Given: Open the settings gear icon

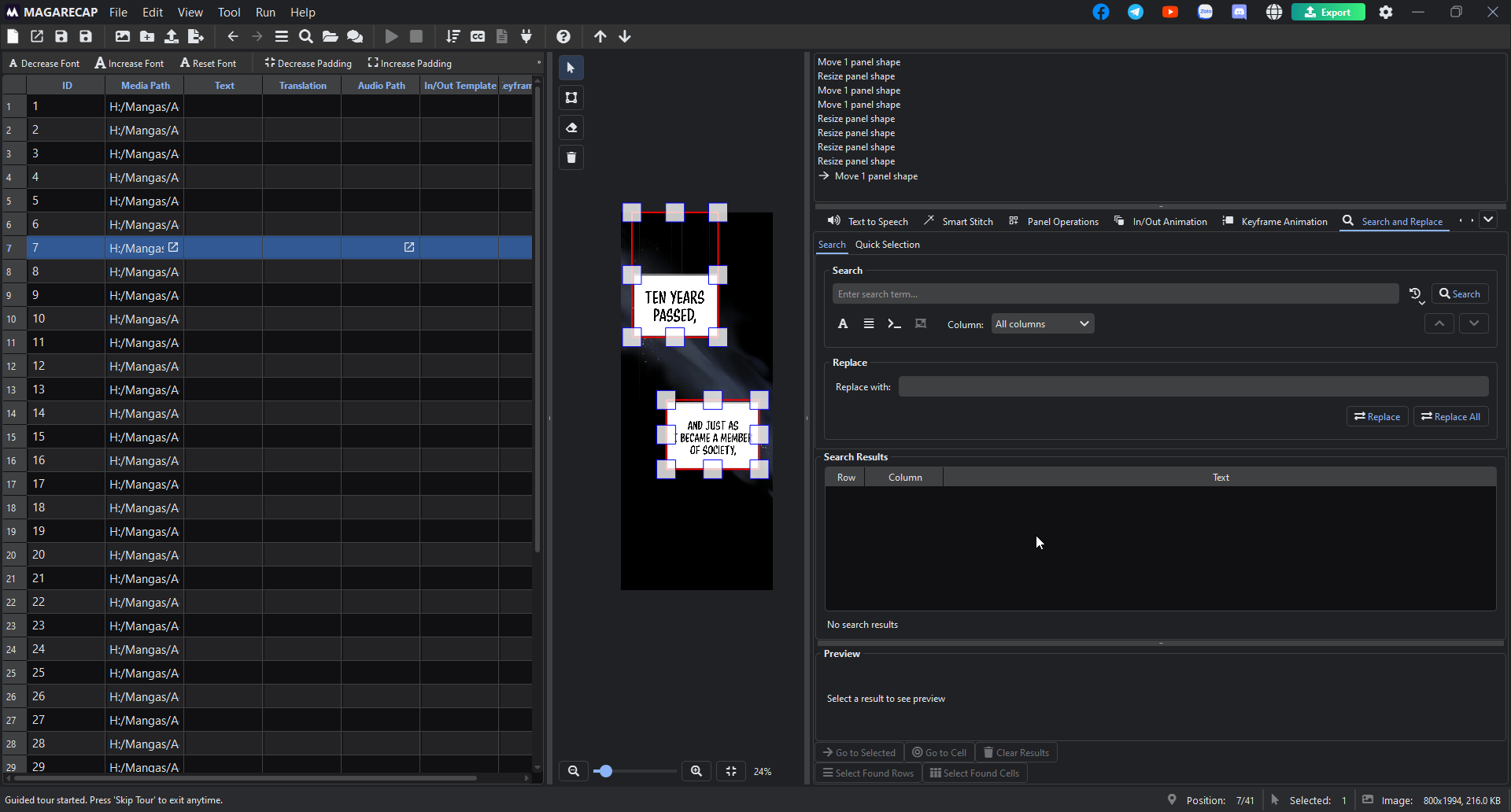Looking at the screenshot, I should [x=1386, y=12].
